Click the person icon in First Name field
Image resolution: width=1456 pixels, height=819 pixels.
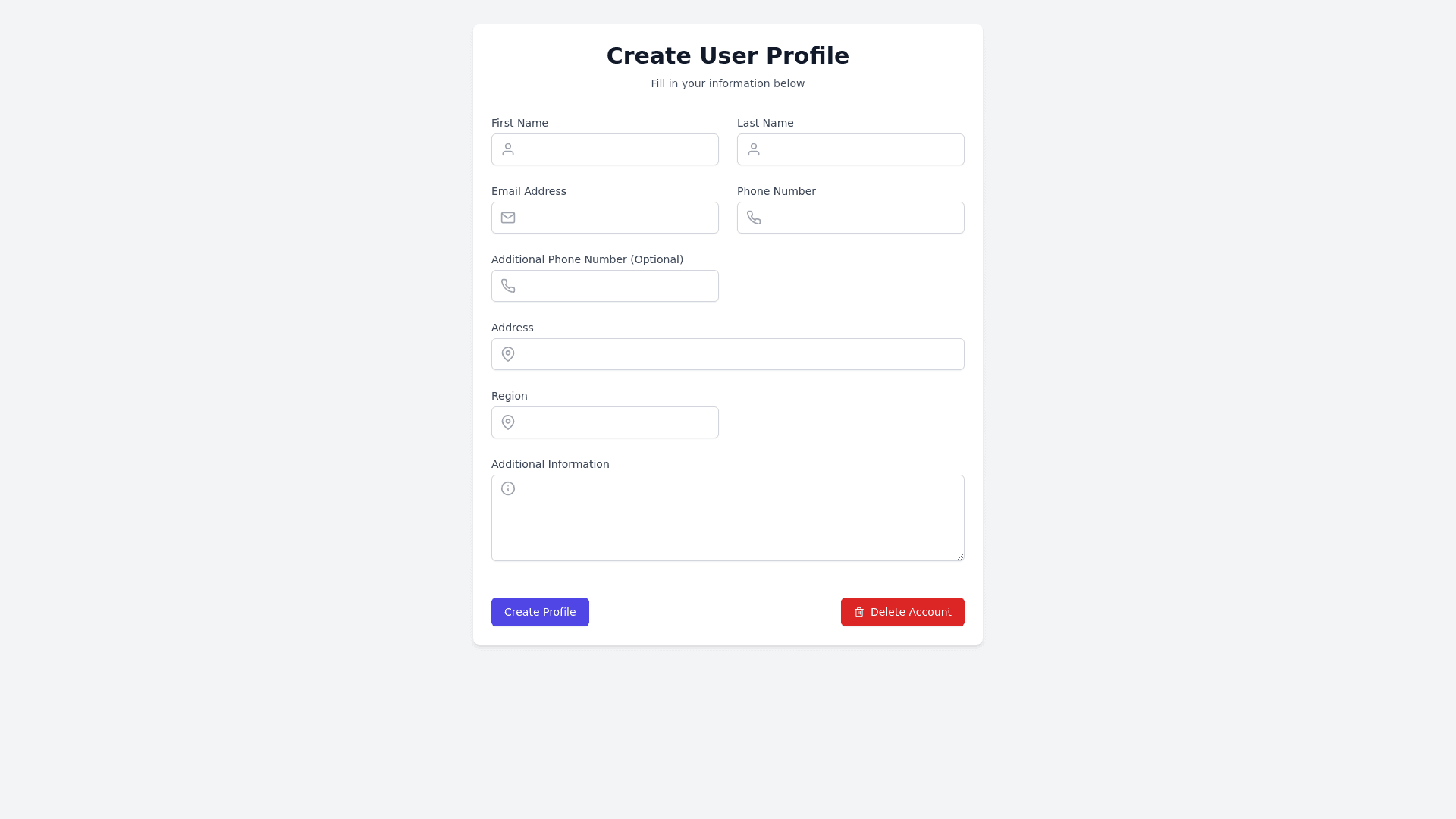[508, 149]
